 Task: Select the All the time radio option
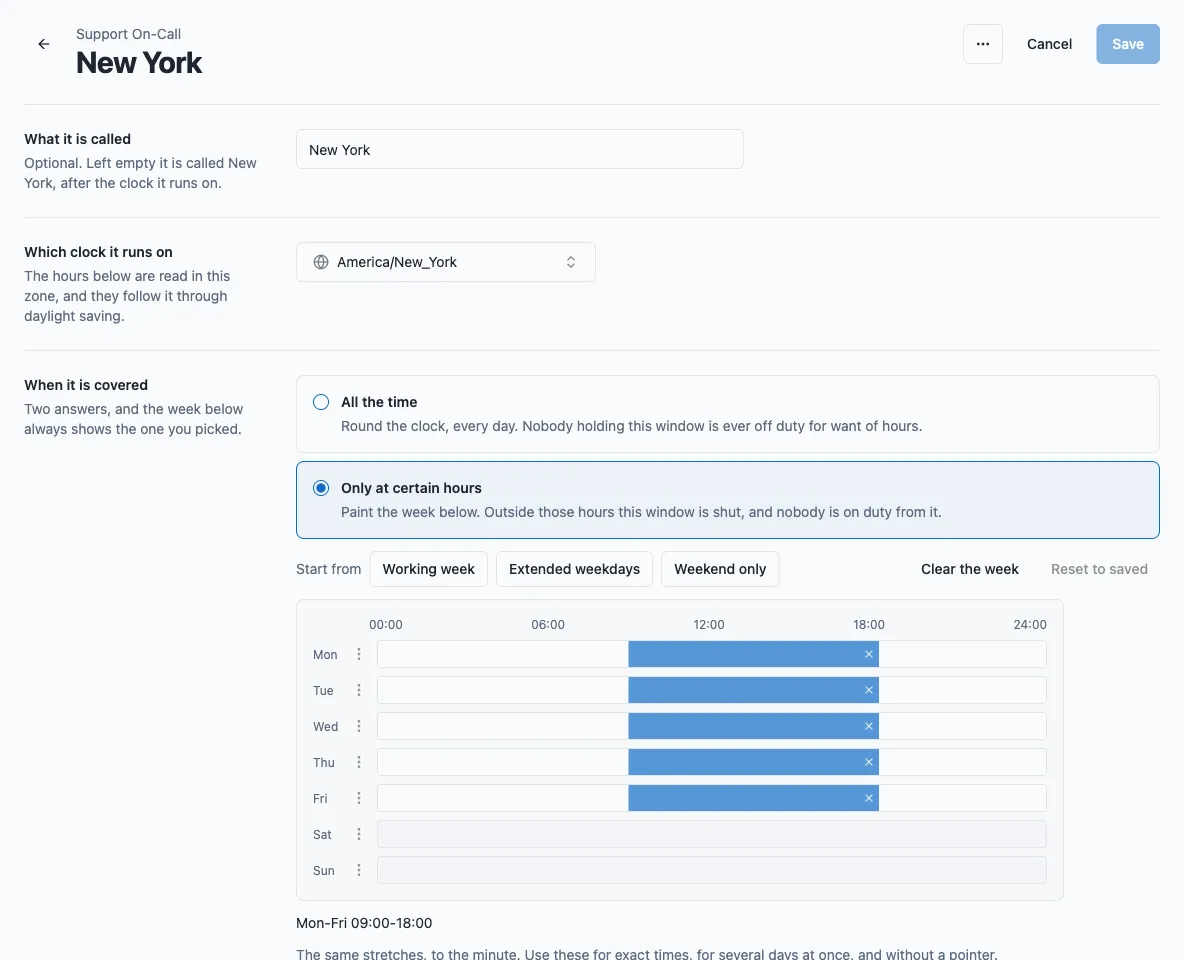(x=321, y=402)
